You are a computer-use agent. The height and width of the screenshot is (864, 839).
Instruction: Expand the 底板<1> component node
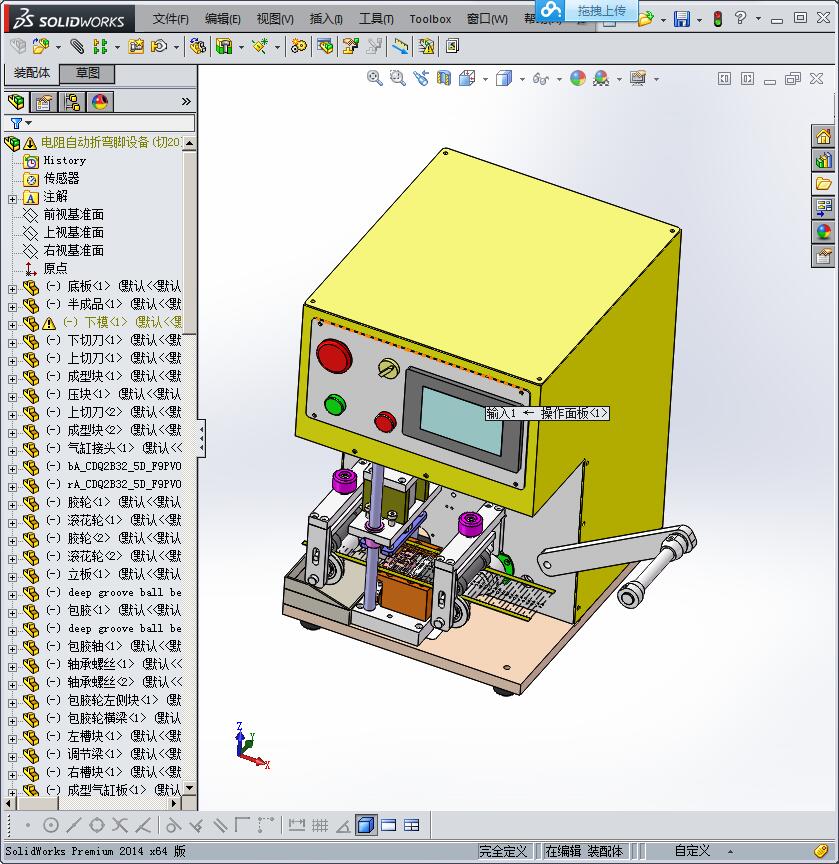coord(12,288)
